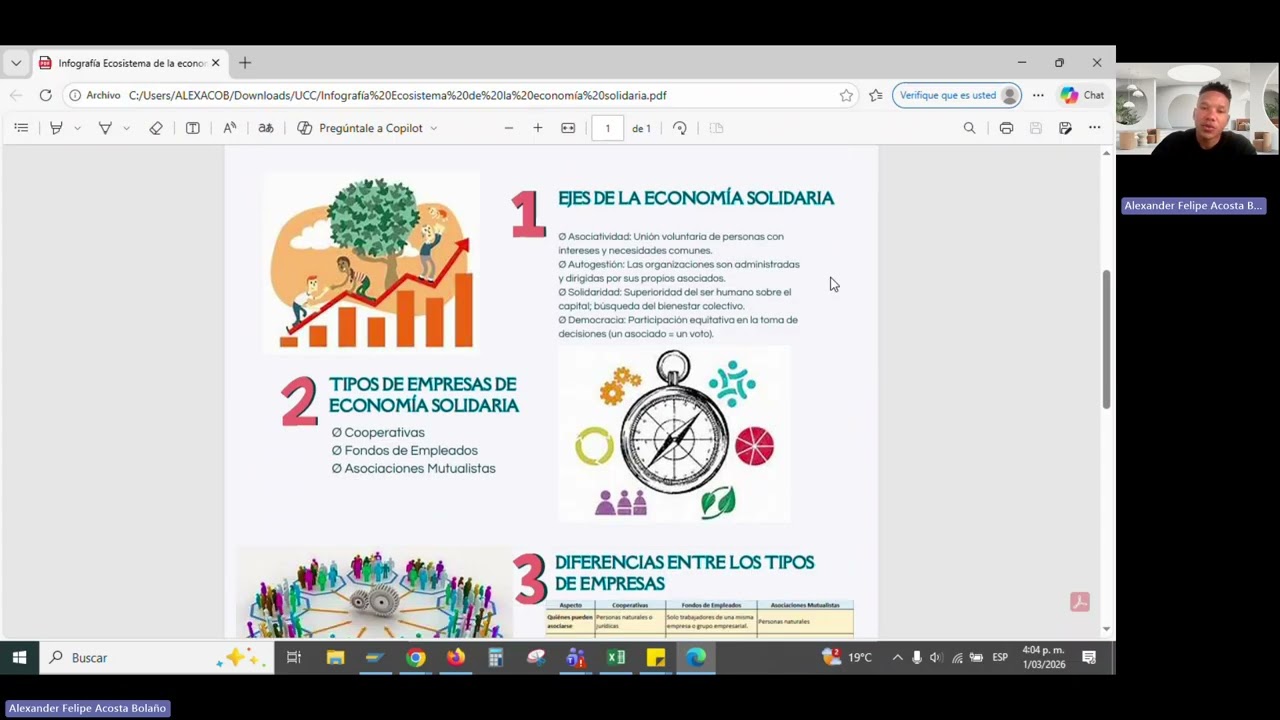1280x720 pixels.
Task: Click the address bar file path
Action: pos(397,95)
